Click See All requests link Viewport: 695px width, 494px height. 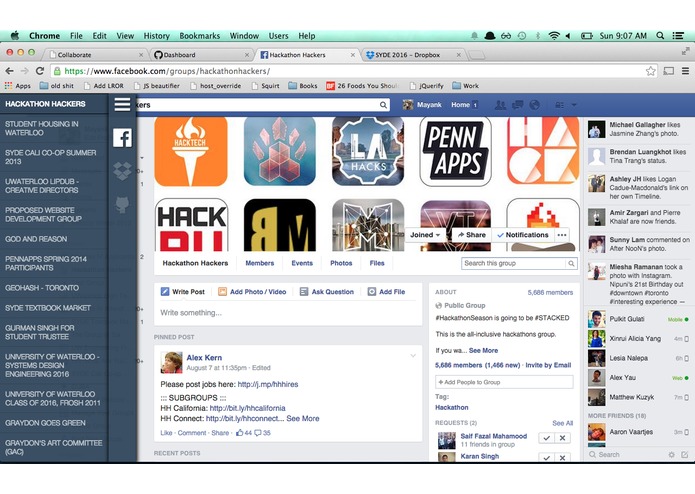click(x=562, y=423)
